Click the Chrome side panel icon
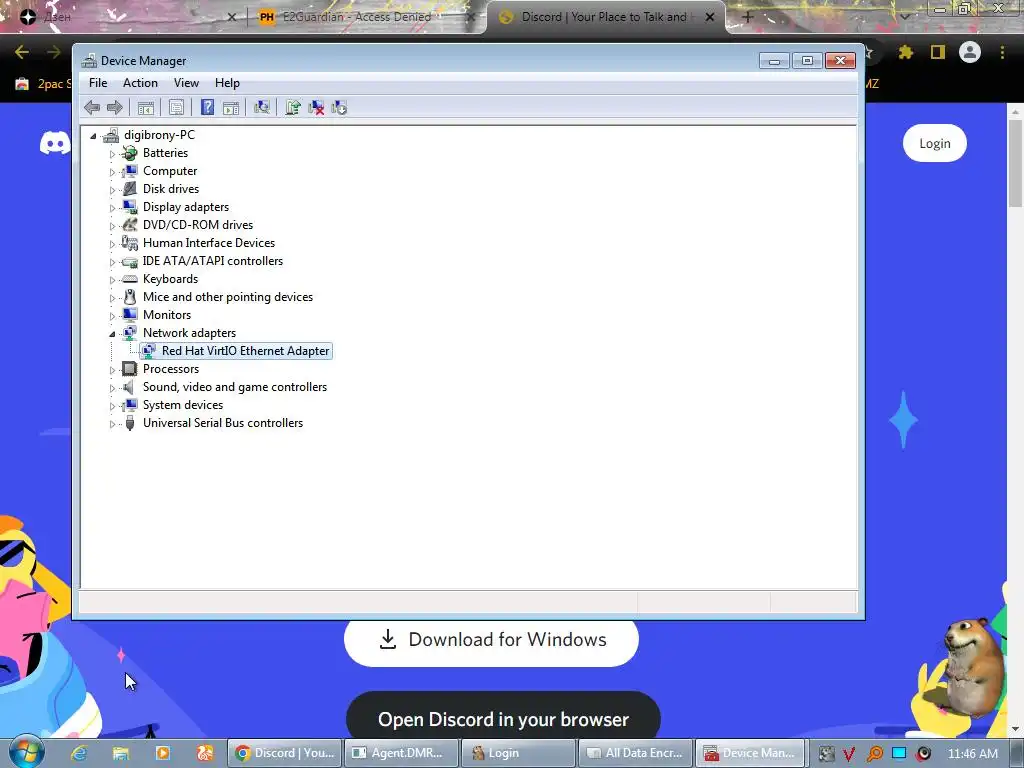Screen dimensions: 1024x768 point(938,52)
